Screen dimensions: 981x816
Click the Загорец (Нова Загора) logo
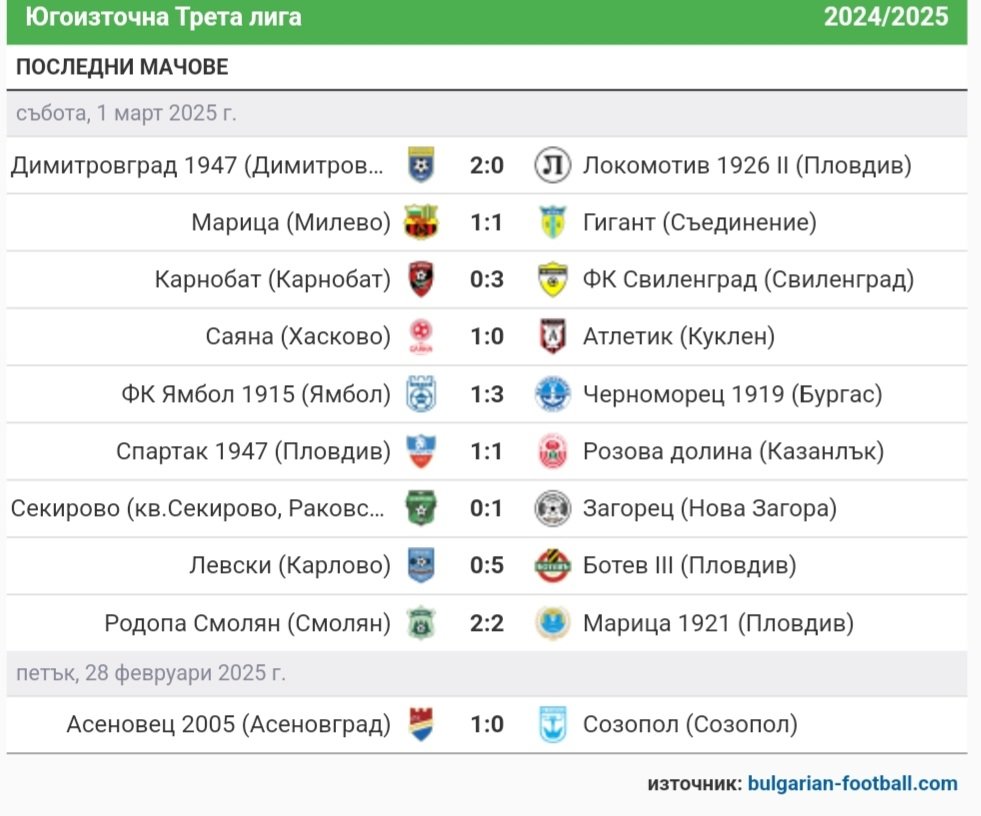pyautogui.click(x=552, y=508)
